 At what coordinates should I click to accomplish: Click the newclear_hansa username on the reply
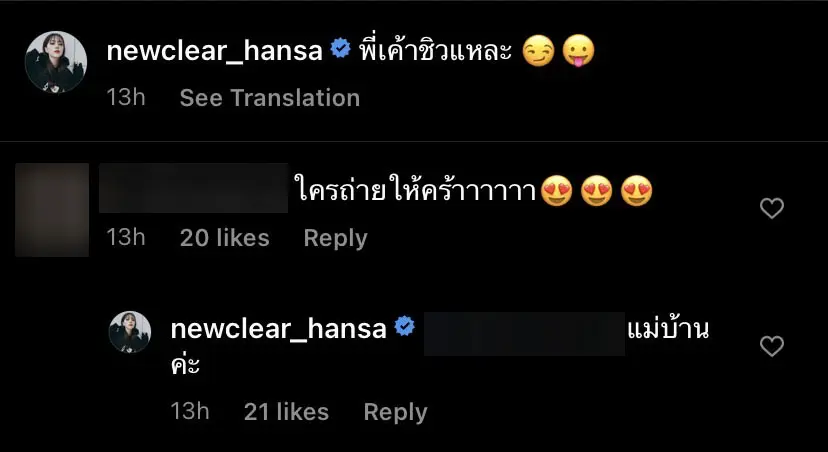[278, 328]
